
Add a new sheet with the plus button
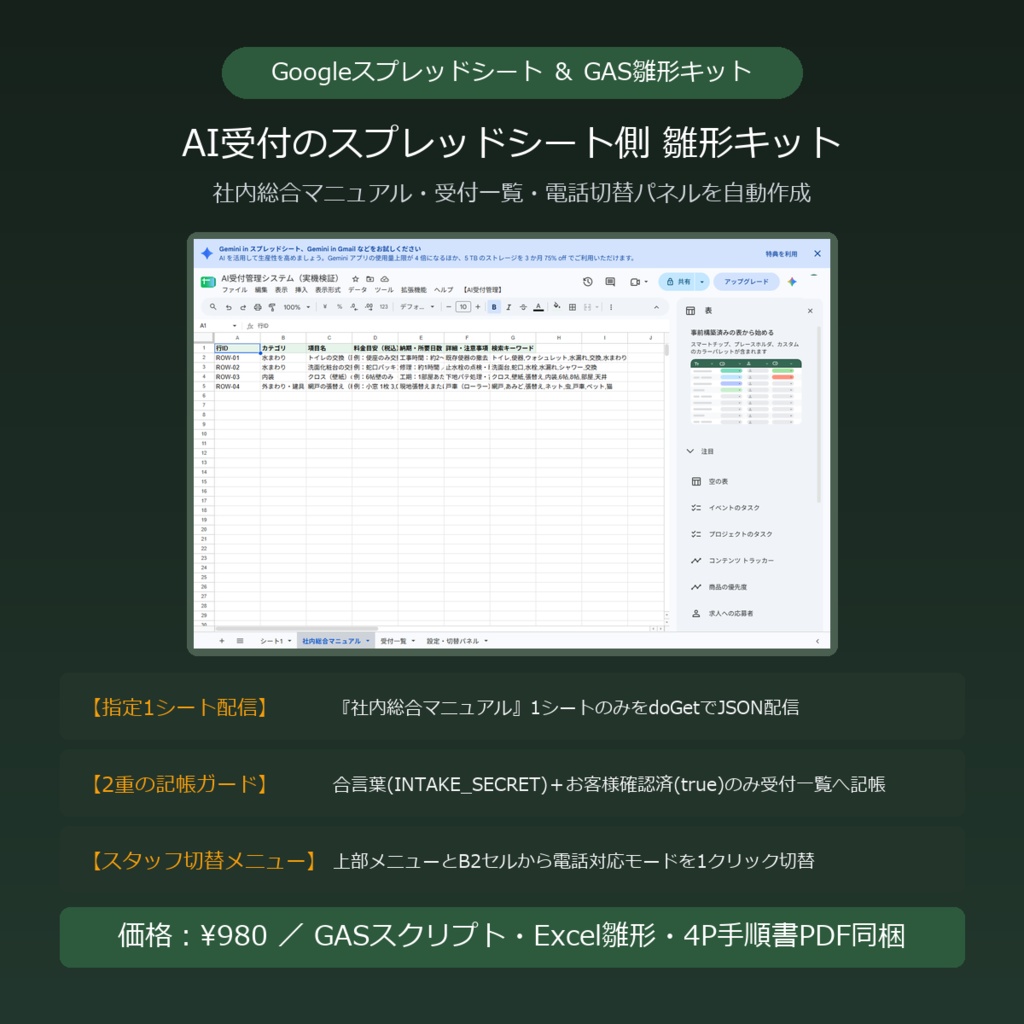222,641
